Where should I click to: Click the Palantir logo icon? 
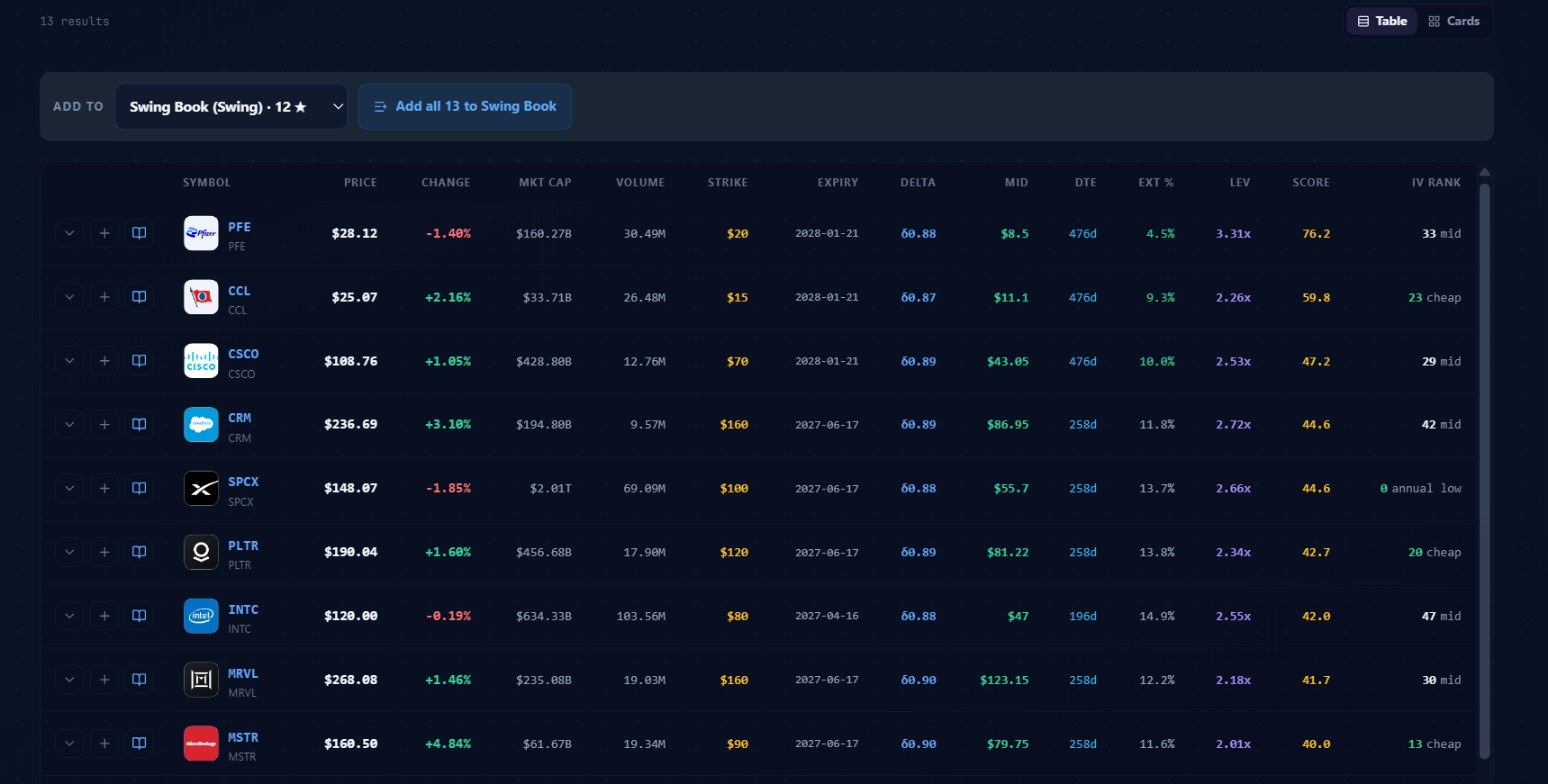point(201,553)
